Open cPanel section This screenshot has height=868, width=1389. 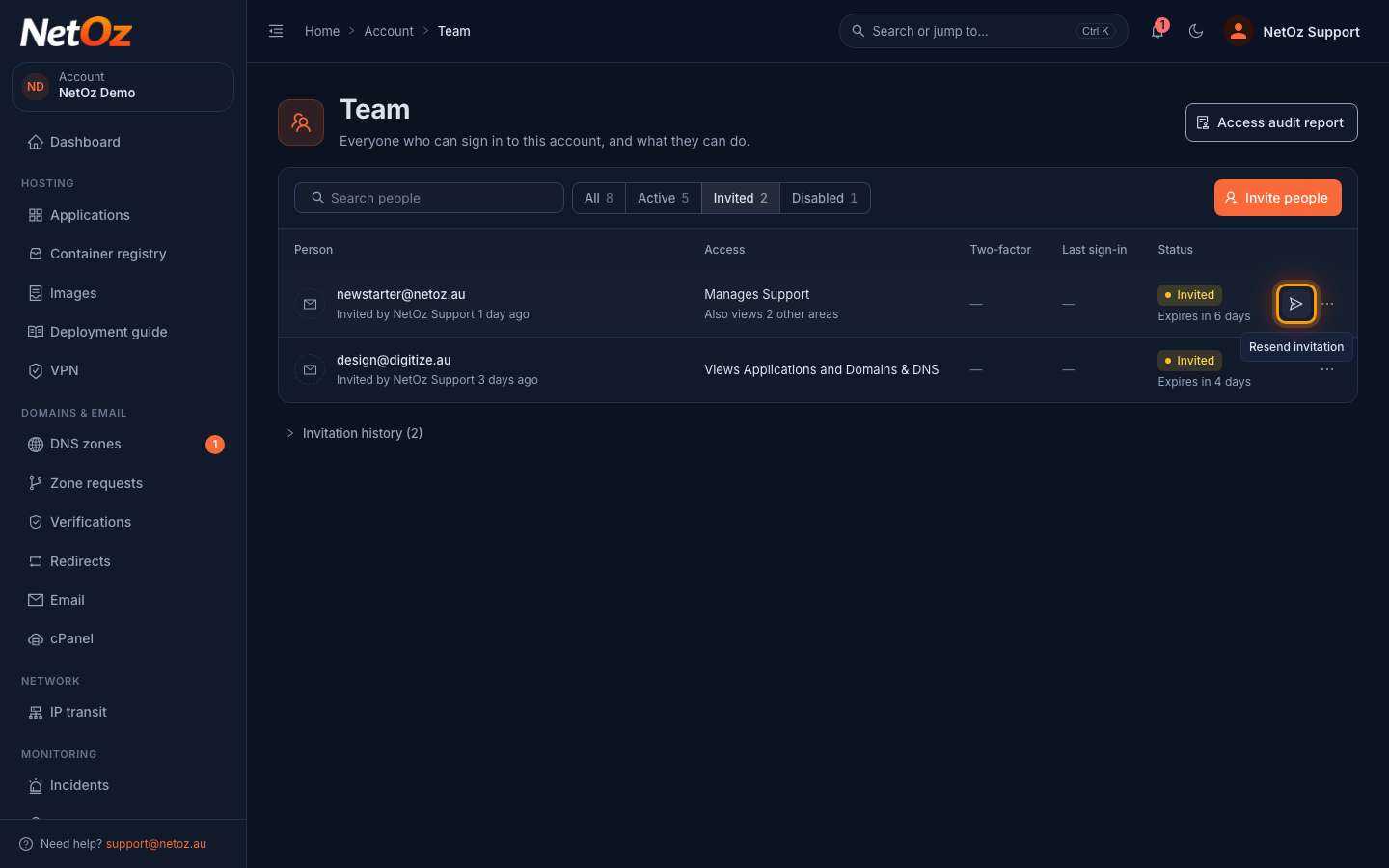(123, 638)
